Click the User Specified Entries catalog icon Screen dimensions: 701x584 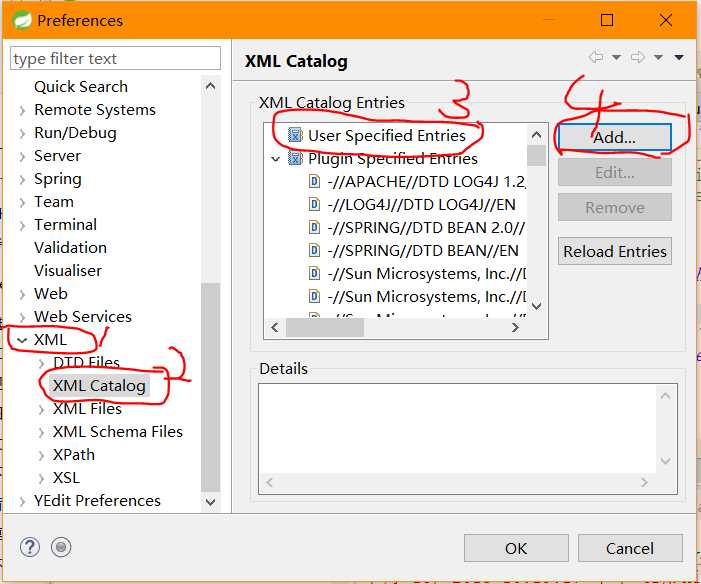point(295,135)
